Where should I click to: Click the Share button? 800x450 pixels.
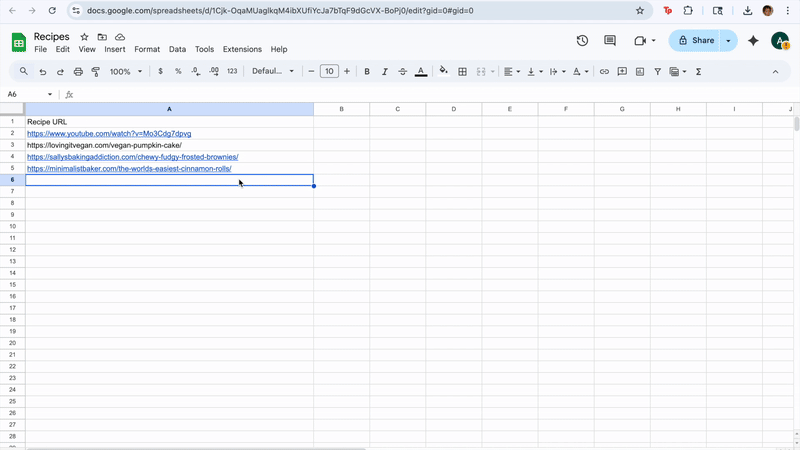(696, 41)
